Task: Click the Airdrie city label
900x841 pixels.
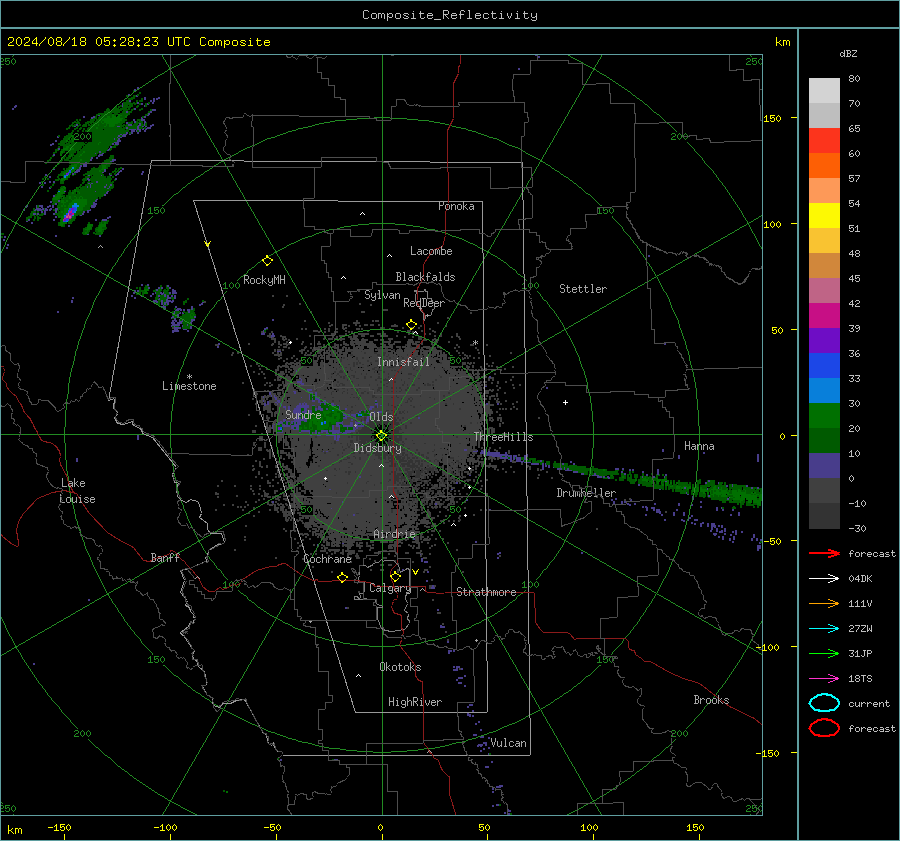Action: click(x=394, y=534)
